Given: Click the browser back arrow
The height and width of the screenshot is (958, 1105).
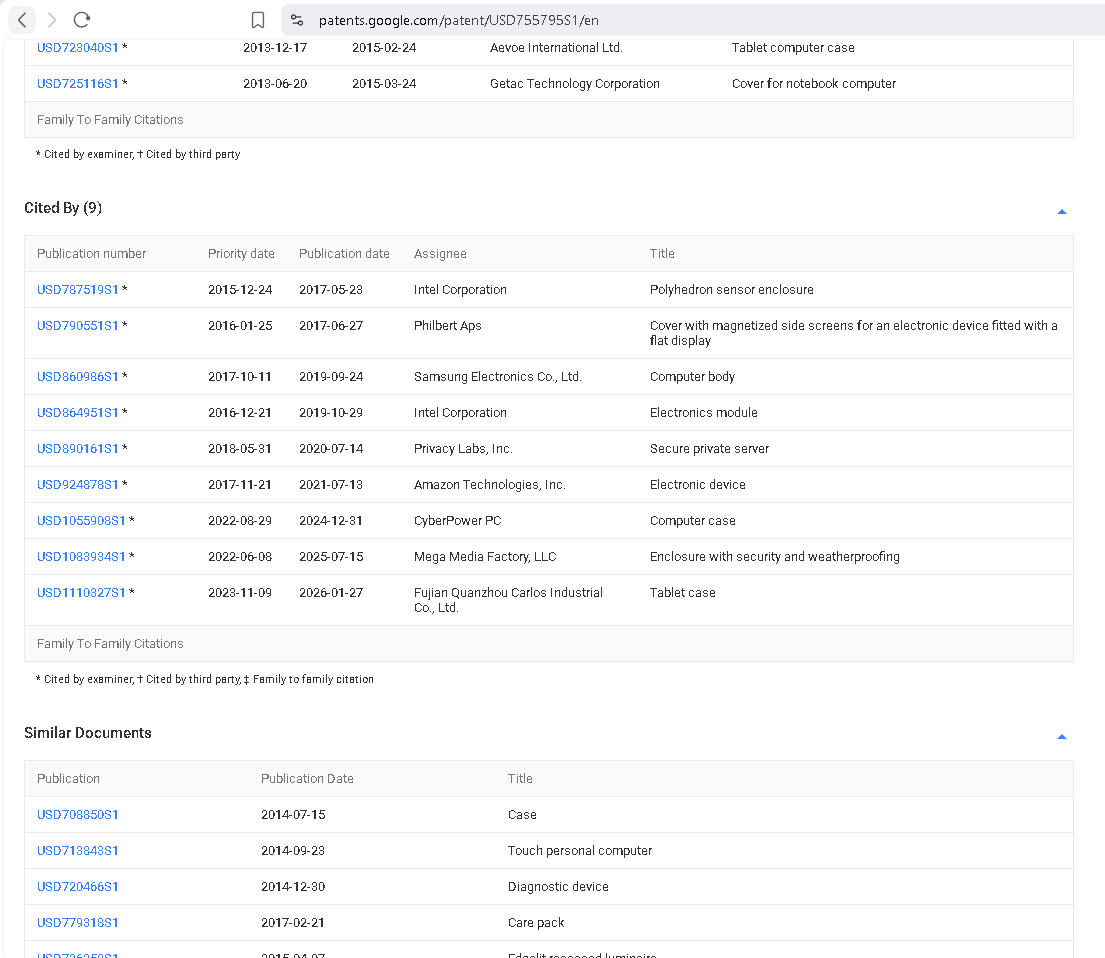Looking at the screenshot, I should coord(22,20).
